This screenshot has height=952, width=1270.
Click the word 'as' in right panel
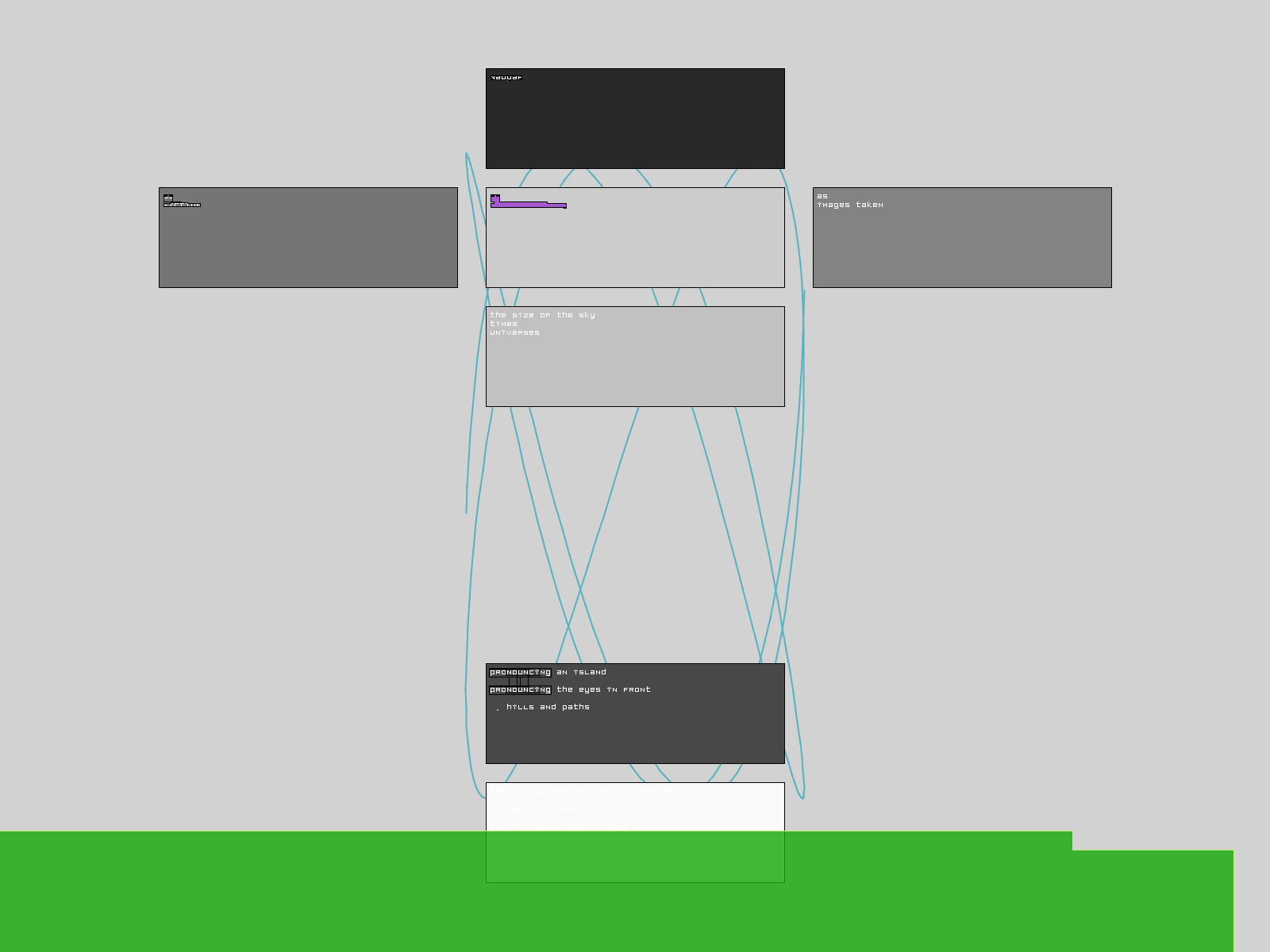pos(822,196)
